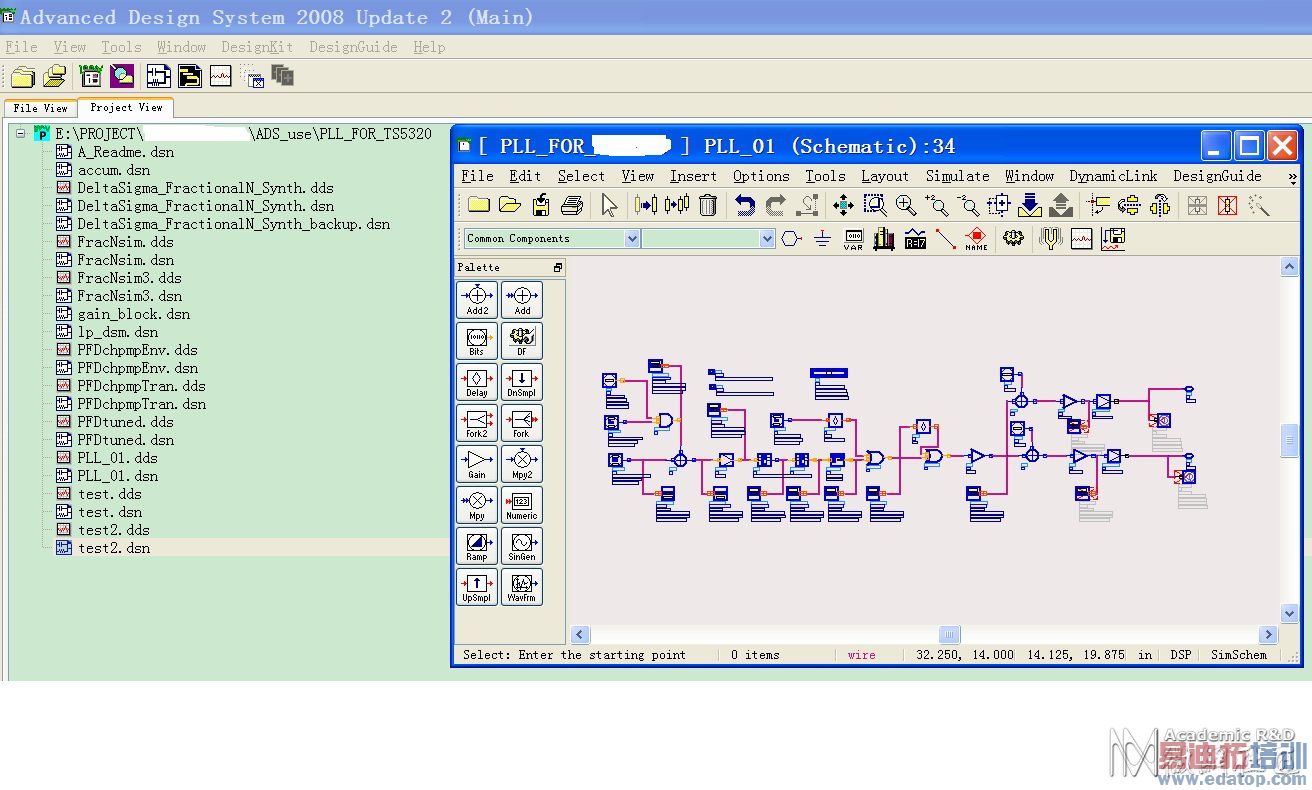Select the Bits palette component

(477, 340)
